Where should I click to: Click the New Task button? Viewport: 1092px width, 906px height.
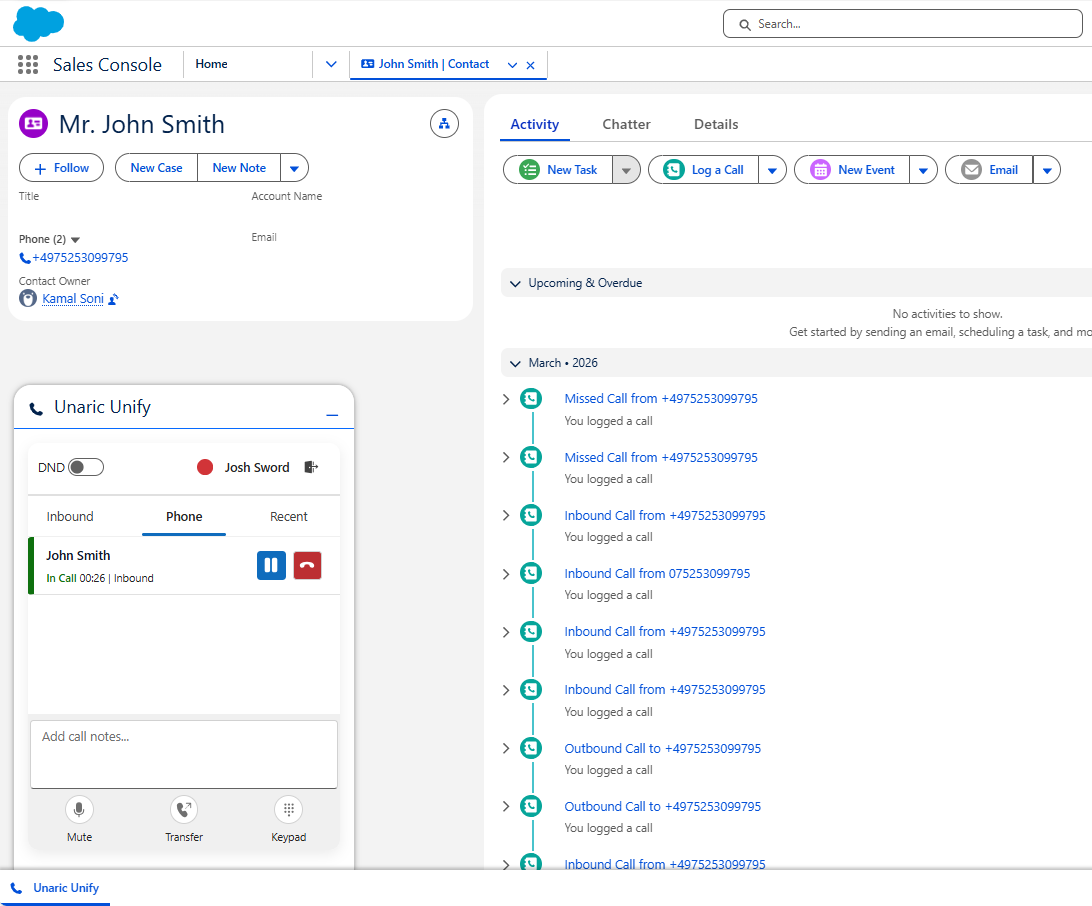[x=559, y=170]
